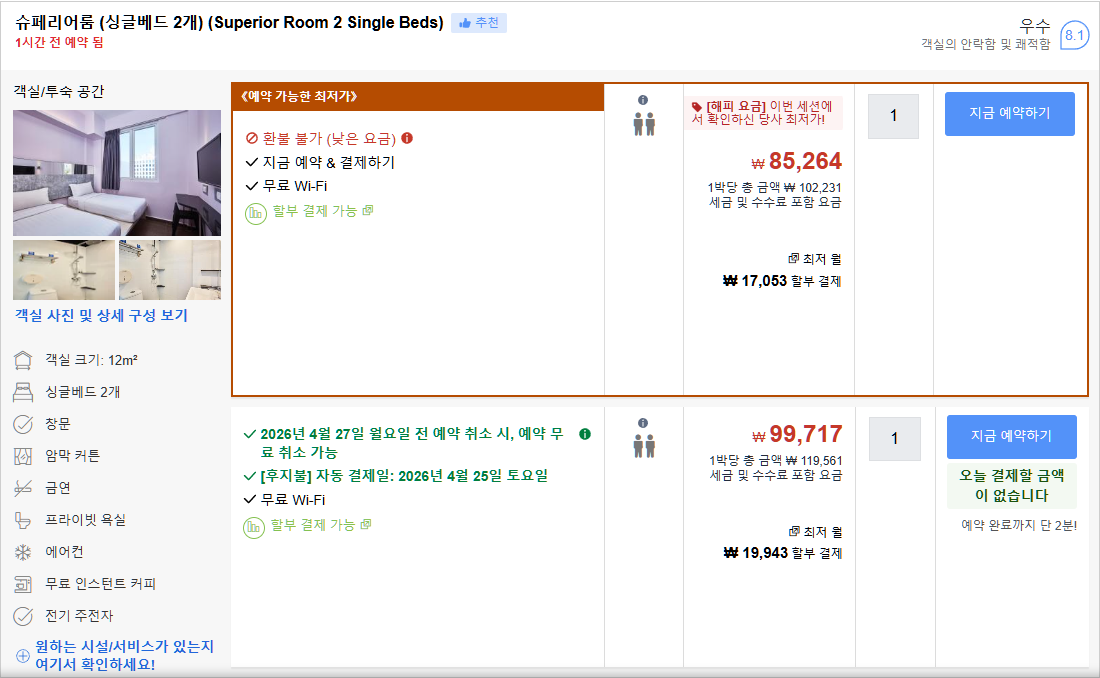Click the snowflake air conditioning icon
1100x678 pixels.
[x=23, y=552]
